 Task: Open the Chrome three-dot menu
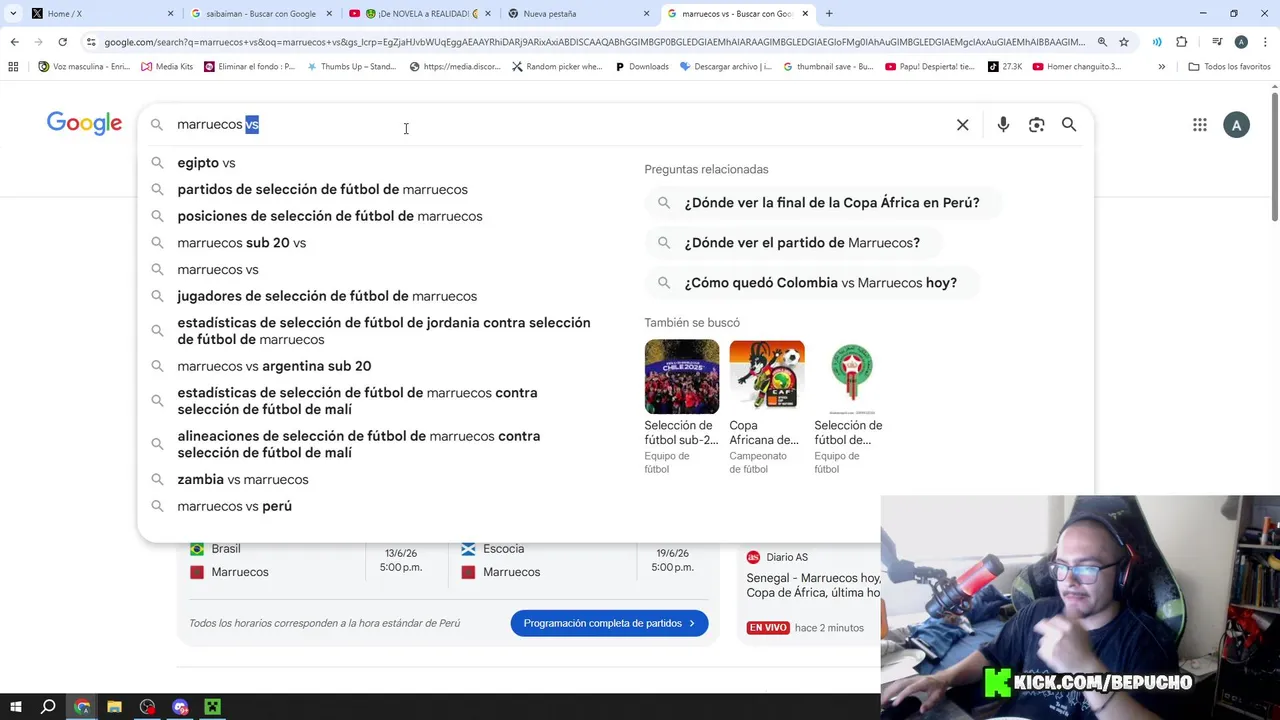point(1265,42)
